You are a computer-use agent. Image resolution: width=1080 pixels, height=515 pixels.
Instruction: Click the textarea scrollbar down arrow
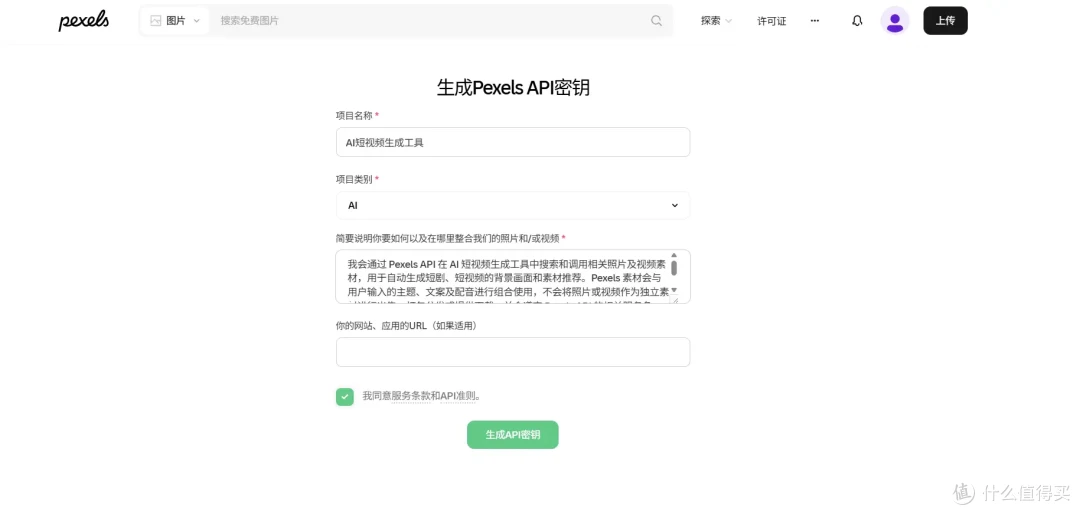674,289
